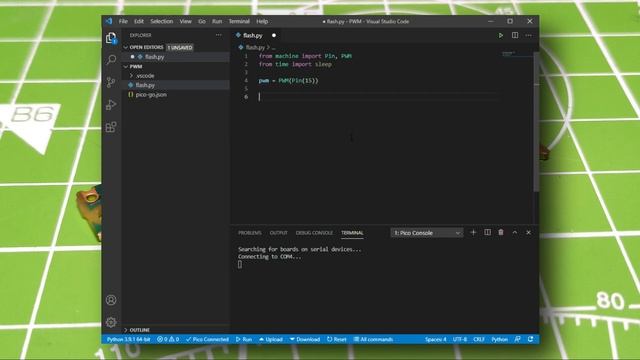Viewport: 640px width, 360px height.
Task: Split the editor to the right
Action: point(515,36)
